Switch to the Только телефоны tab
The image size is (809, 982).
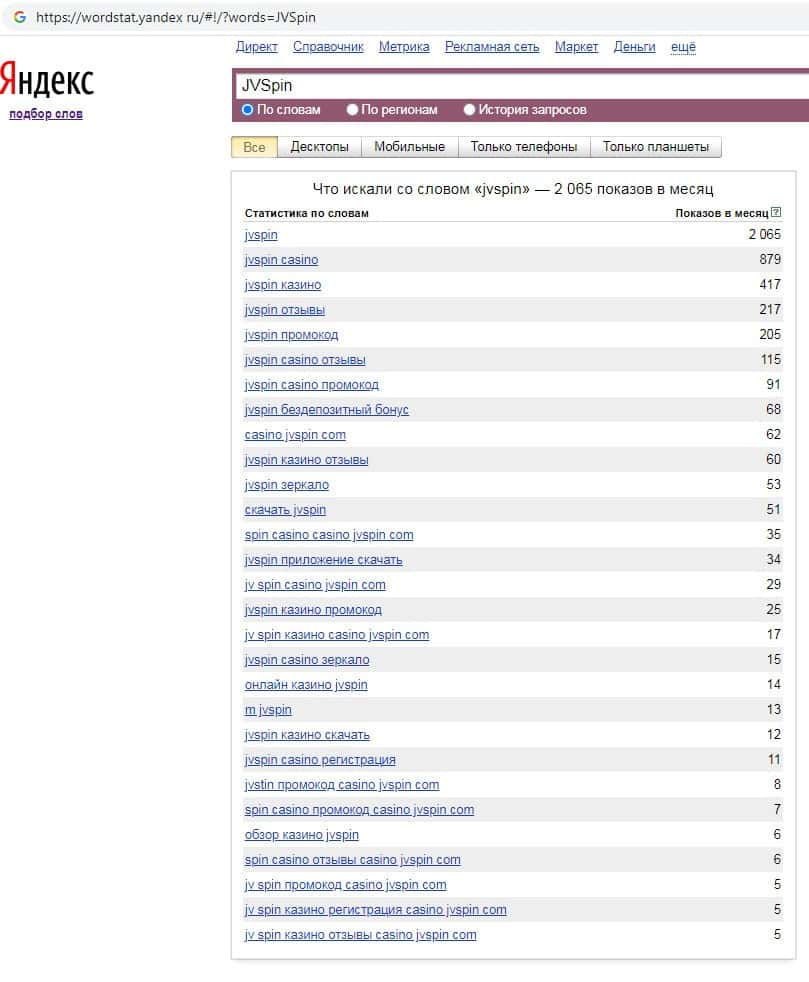pyautogui.click(x=524, y=147)
